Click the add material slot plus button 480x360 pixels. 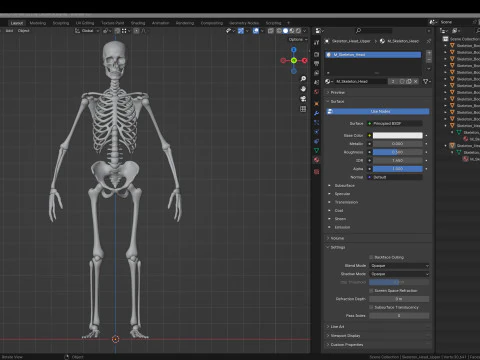[429, 53]
